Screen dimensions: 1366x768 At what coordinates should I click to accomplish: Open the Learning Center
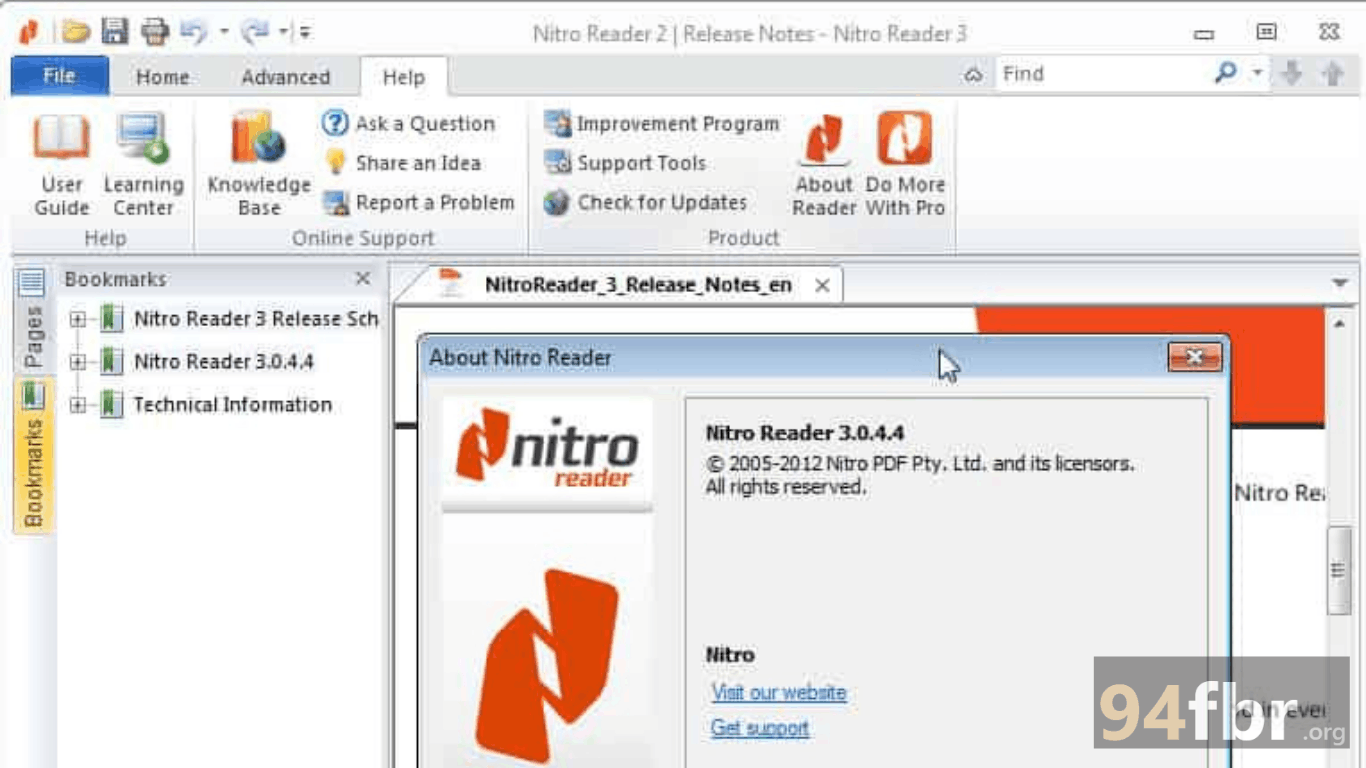143,165
